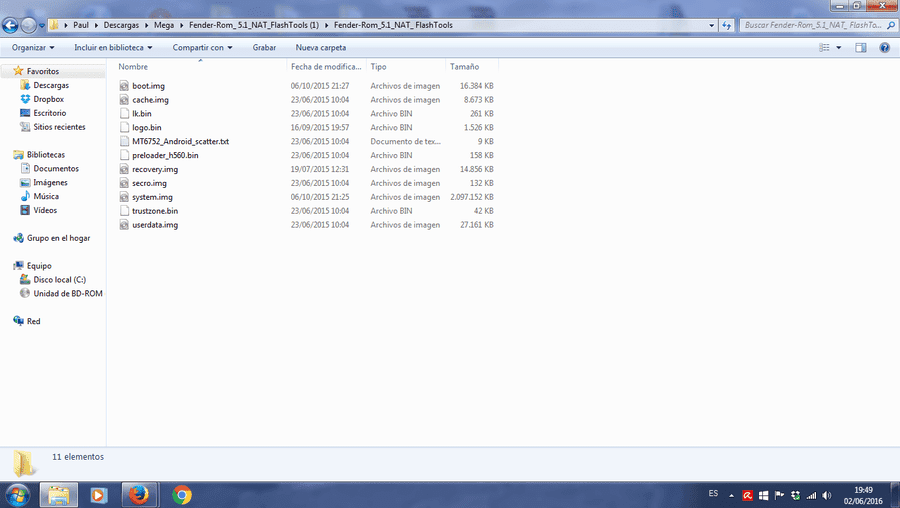Open the Organizar menu
Image resolution: width=900 pixels, height=508 pixels.
pyautogui.click(x=33, y=48)
